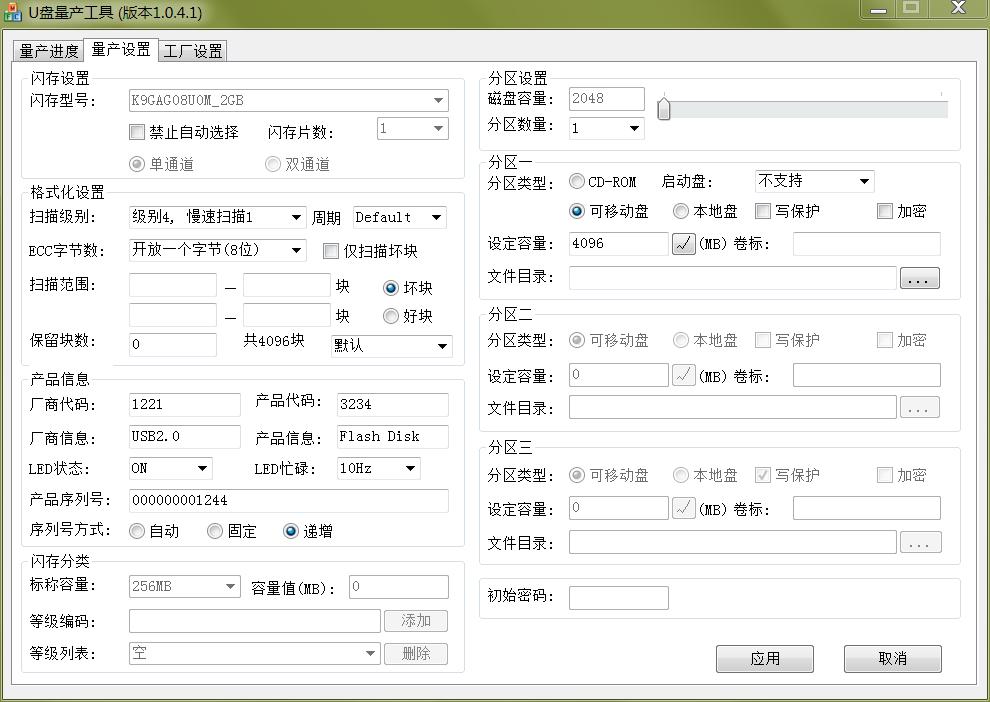Click the disk capacity slider thumb
This screenshot has height=702, width=990.
pyautogui.click(x=664, y=109)
